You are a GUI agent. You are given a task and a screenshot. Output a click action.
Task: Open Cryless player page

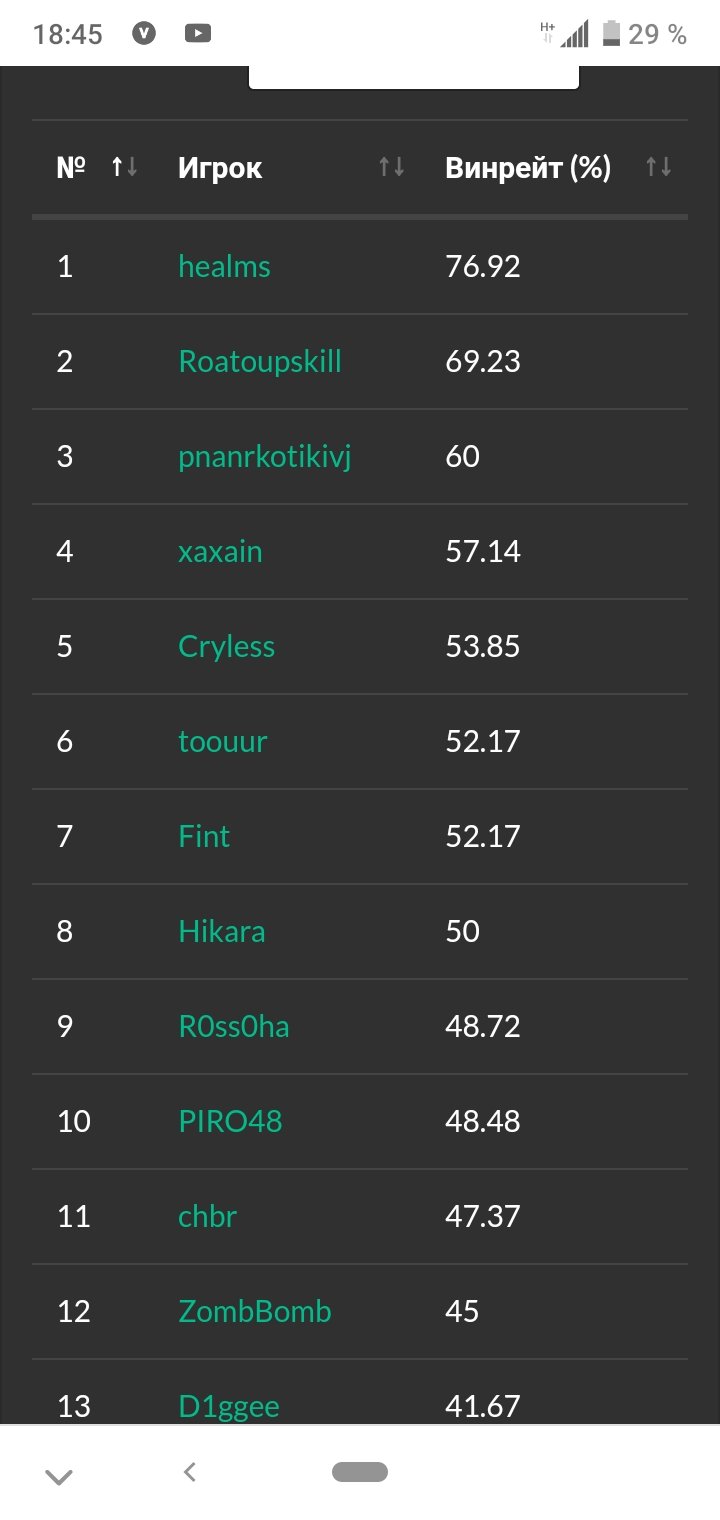[226, 647]
